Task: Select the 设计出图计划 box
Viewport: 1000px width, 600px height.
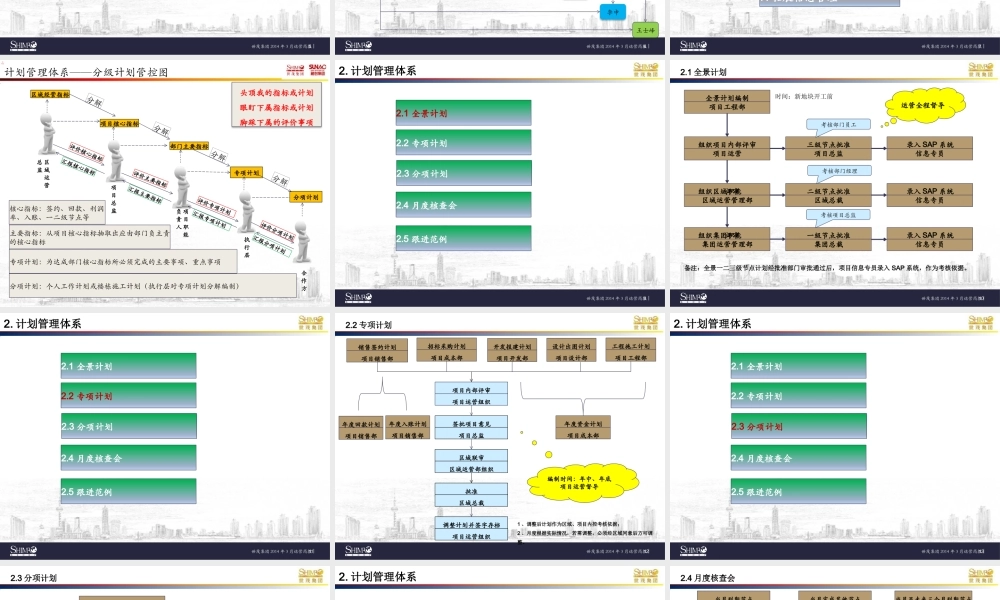Action: tap(571, 351)
